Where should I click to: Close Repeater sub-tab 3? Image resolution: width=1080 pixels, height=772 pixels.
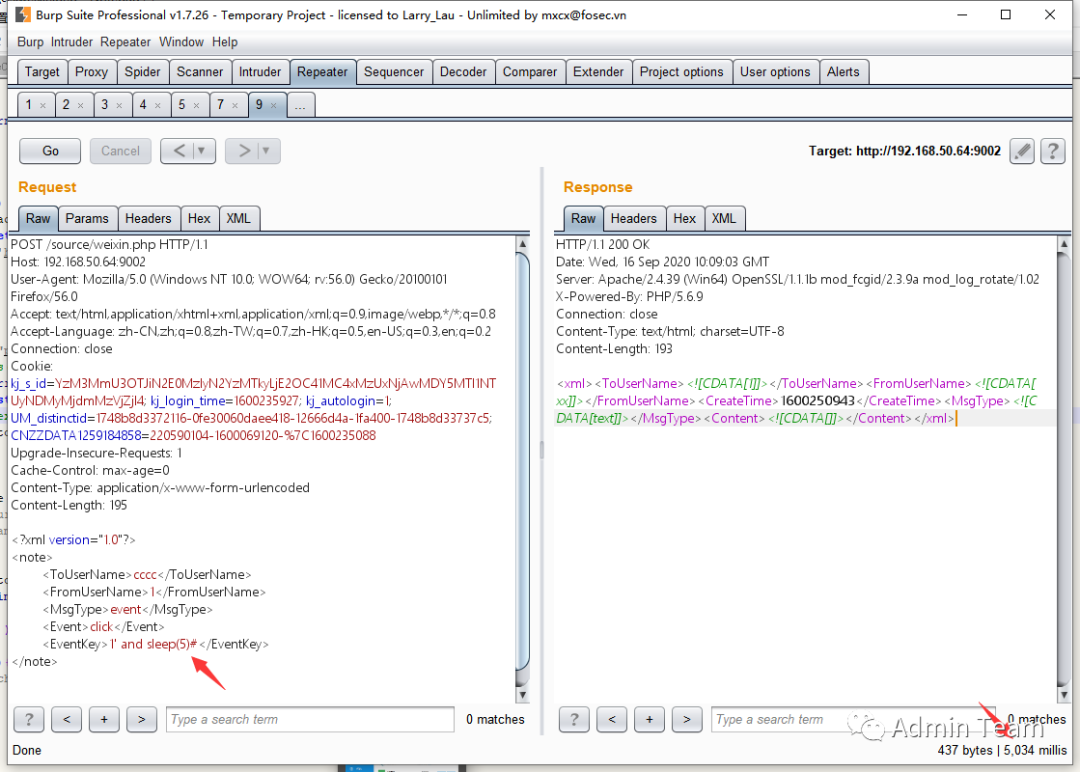pos(119,105)
